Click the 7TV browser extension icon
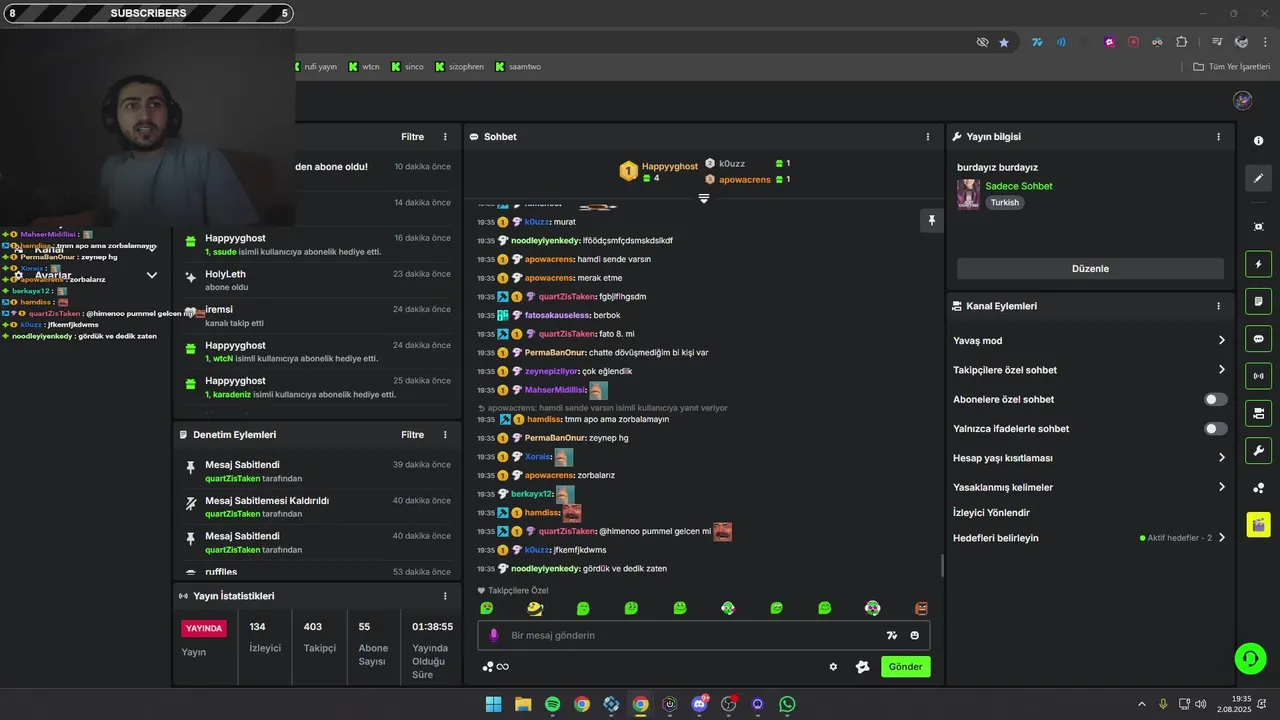The image size is (1280, 720). (x=1037, y=42)
